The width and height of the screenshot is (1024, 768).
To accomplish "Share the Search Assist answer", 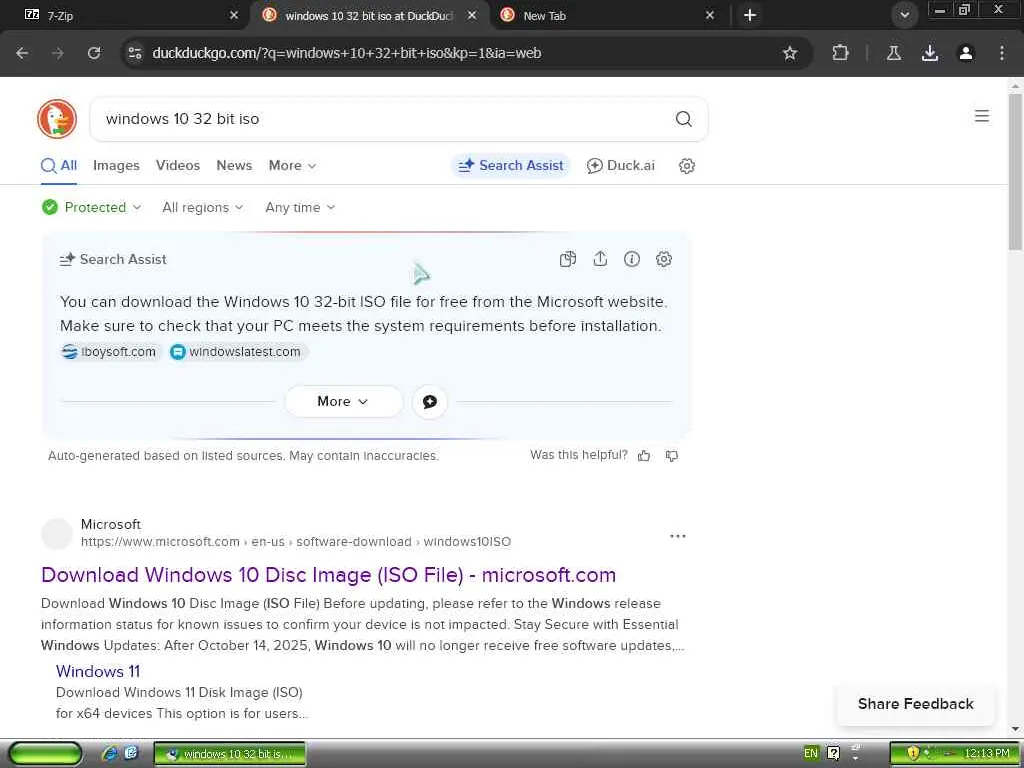I will pyautogui.click(x=600, y=259).
